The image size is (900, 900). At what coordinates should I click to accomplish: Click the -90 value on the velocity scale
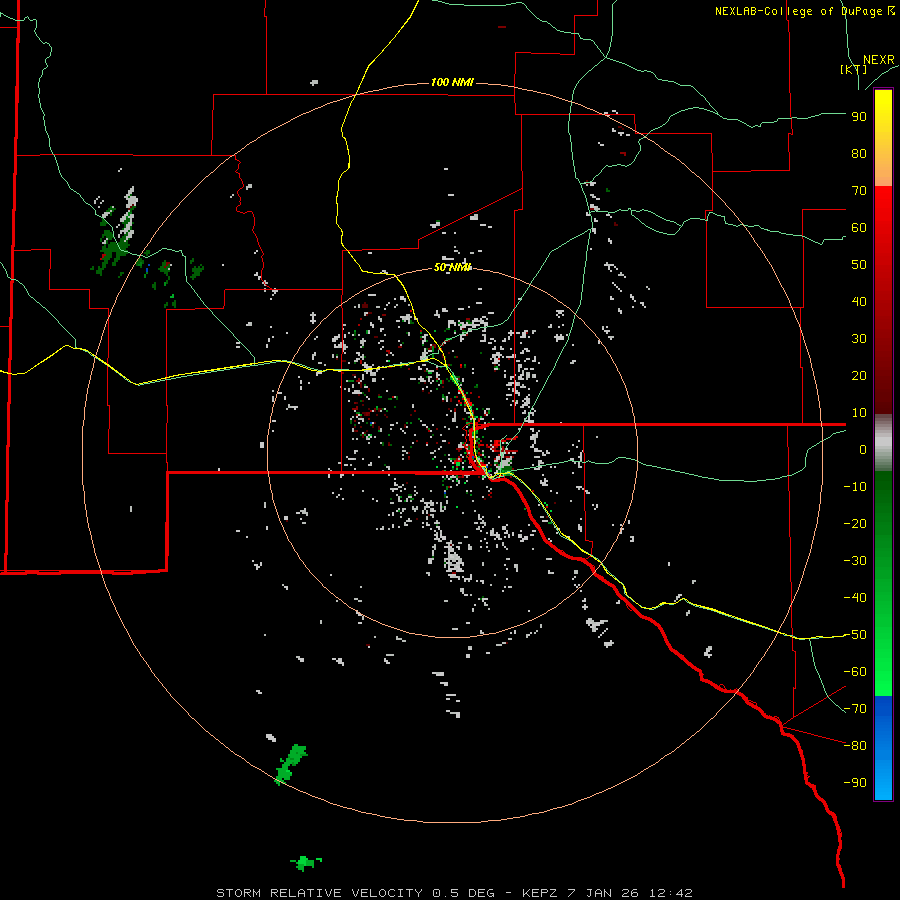tap(855, 783)
